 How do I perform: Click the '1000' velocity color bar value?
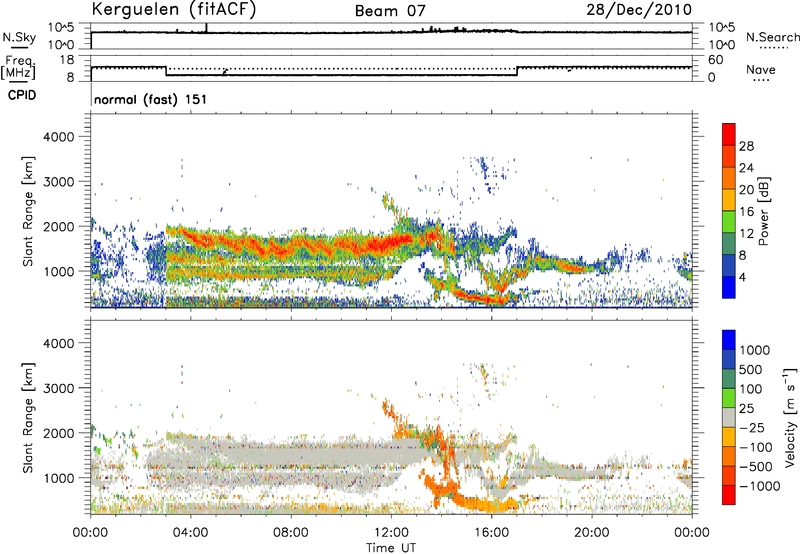click(755, 350)
